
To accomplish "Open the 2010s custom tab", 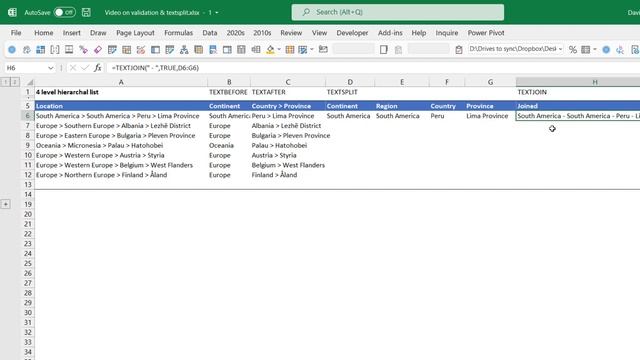I will pos(262,33).
